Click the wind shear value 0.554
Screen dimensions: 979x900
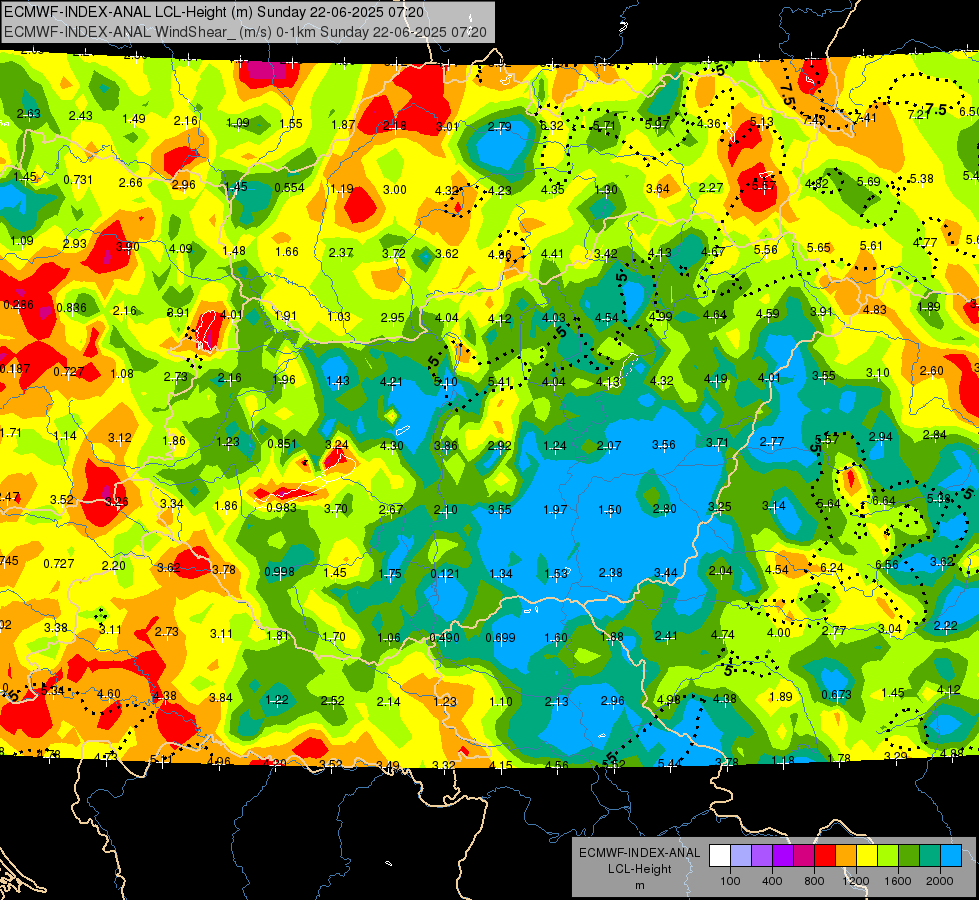click(x=289, y=187)
